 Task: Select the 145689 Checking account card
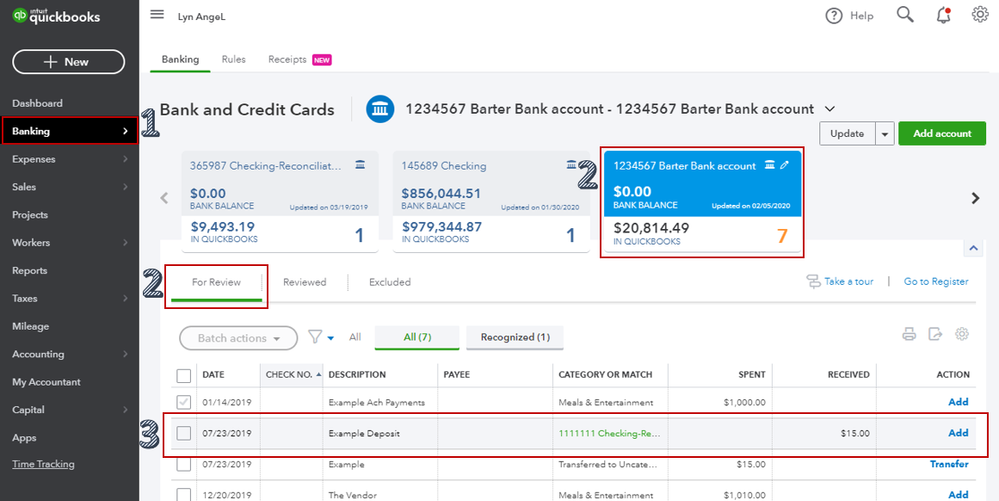(x=491, y=201)
